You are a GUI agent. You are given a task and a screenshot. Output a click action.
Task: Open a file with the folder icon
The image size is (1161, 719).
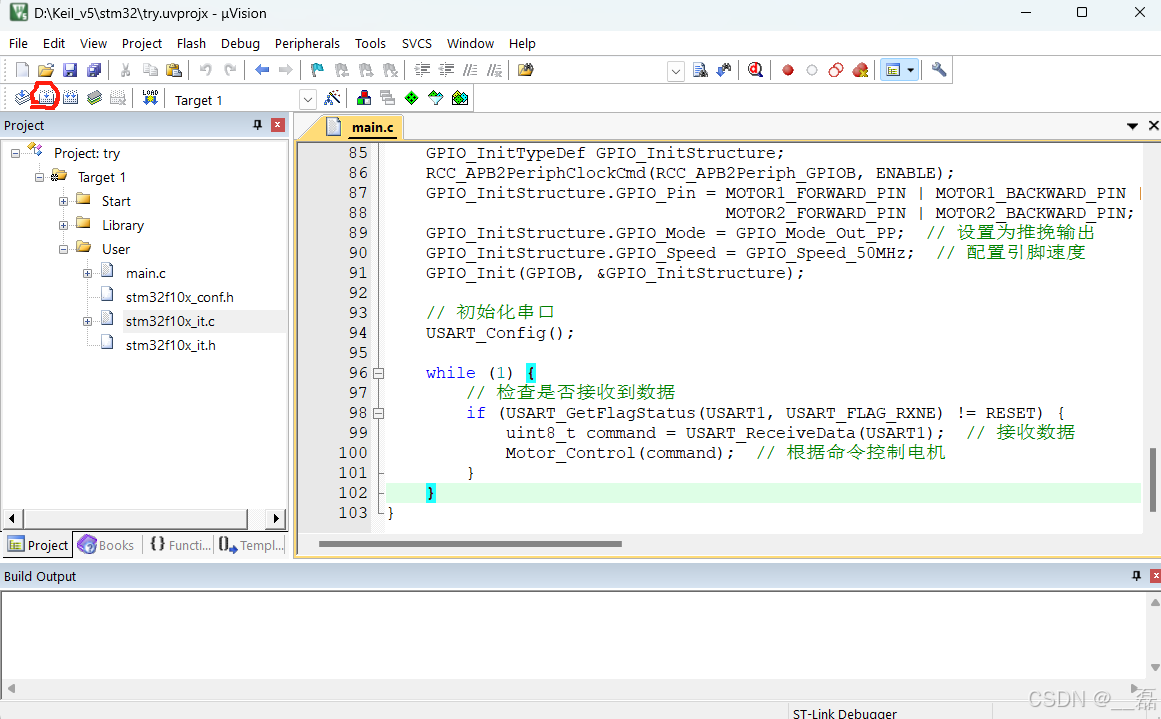point(46,70)
